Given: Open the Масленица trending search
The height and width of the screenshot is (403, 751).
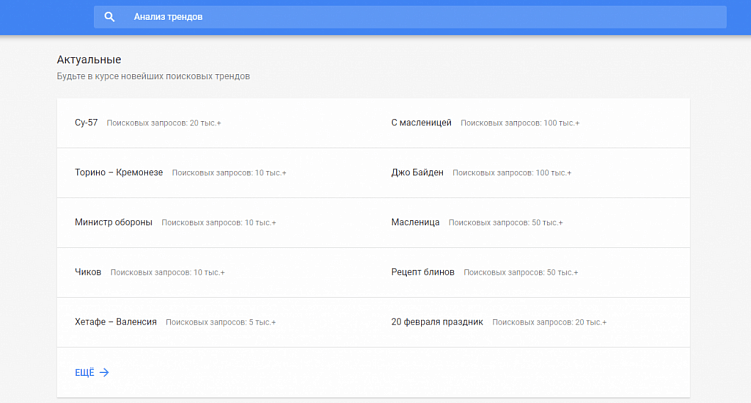Looking at the screenshot, I should (415, 222).
